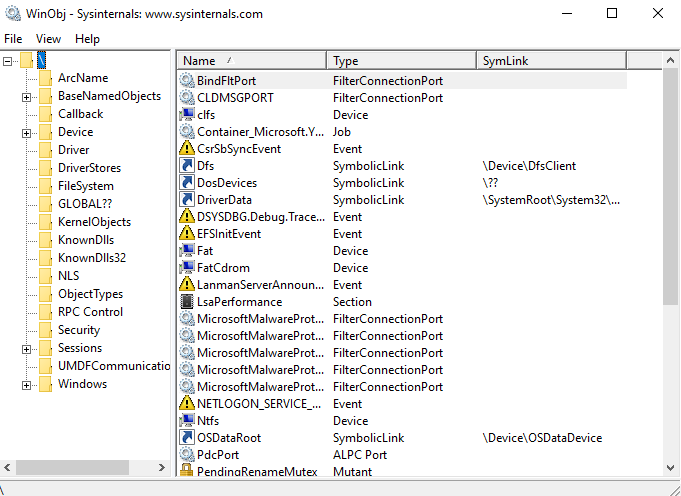Open the Help menu
Screen dimensions: 681x496
coord(87,39)
